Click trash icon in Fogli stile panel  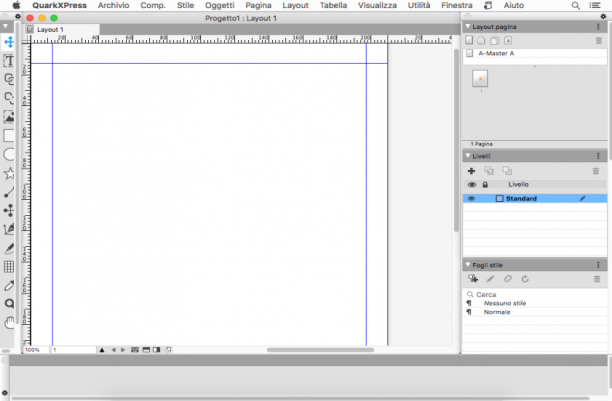tap(597, 279)
